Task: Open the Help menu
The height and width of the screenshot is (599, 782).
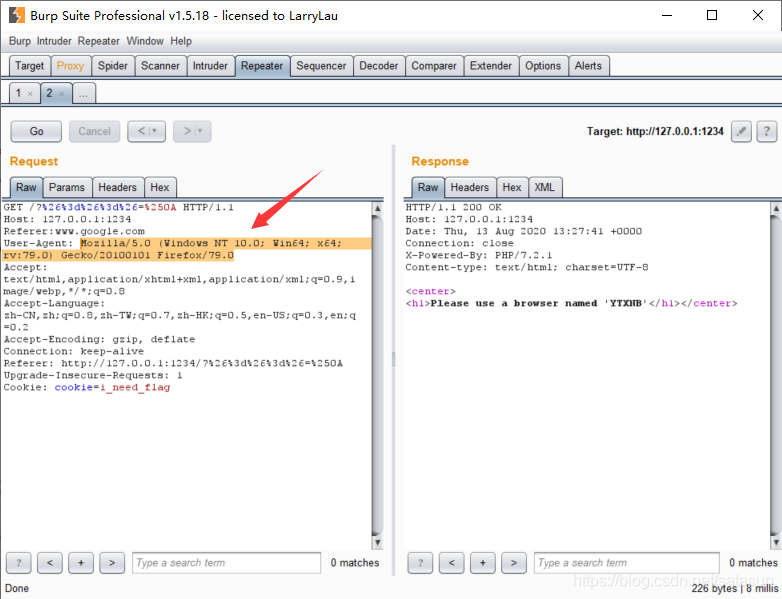Action: [181, 41]
